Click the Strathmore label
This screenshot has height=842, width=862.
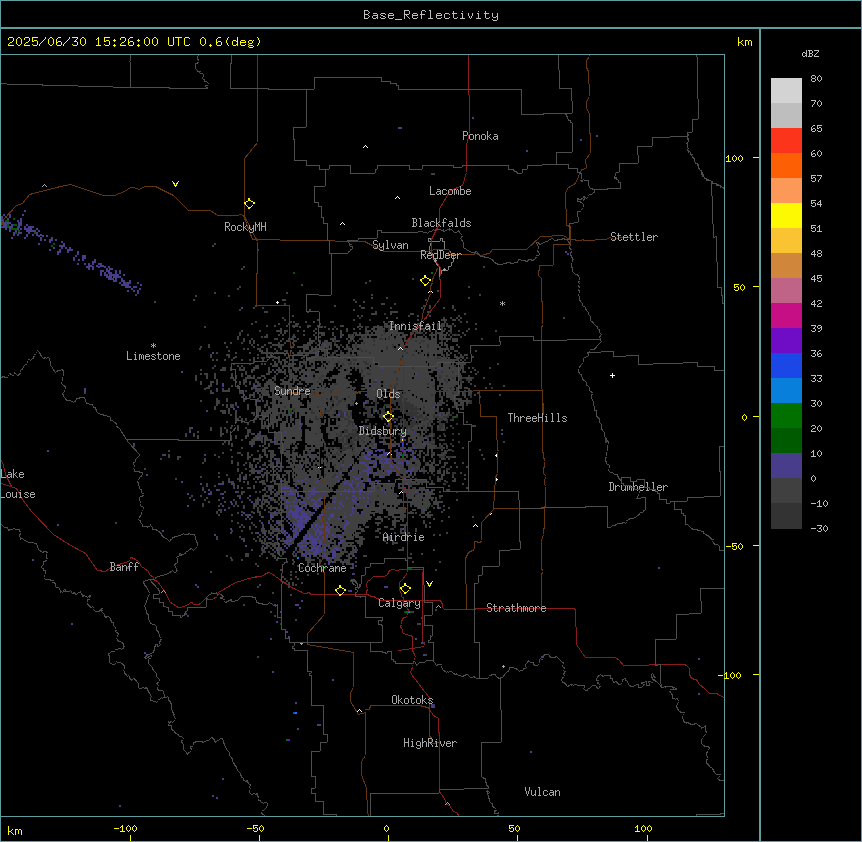(516, 608)
